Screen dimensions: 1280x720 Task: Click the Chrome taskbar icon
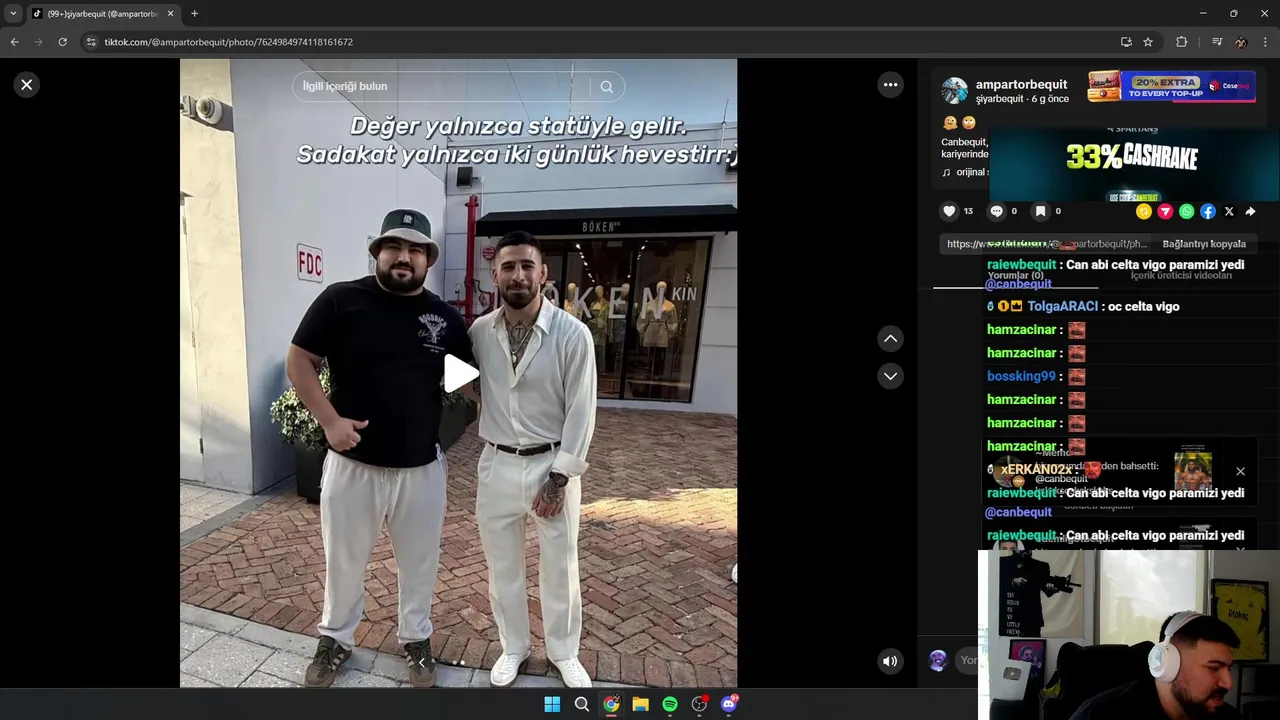[611, 704]
